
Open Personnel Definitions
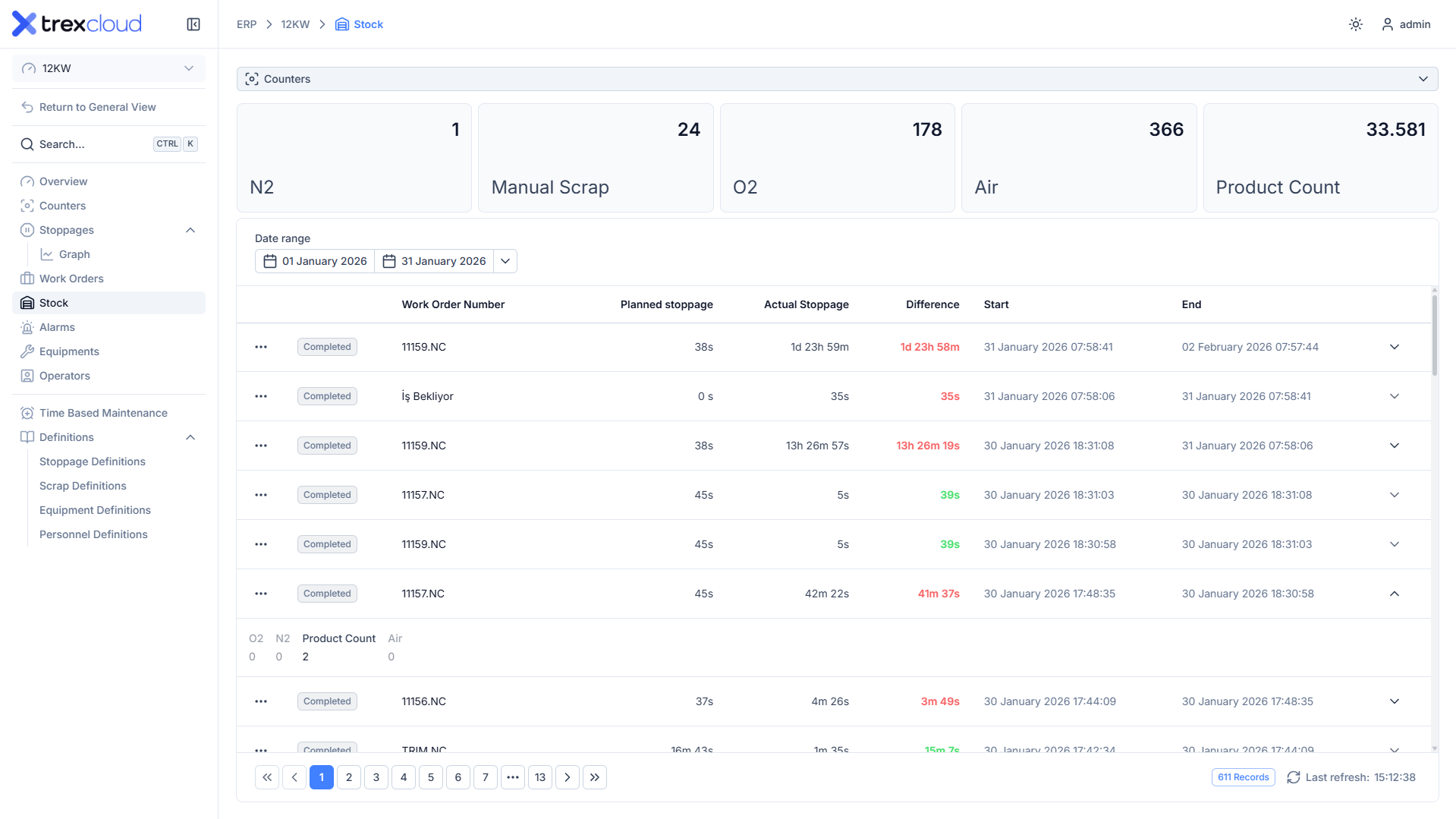pos(93,534)
